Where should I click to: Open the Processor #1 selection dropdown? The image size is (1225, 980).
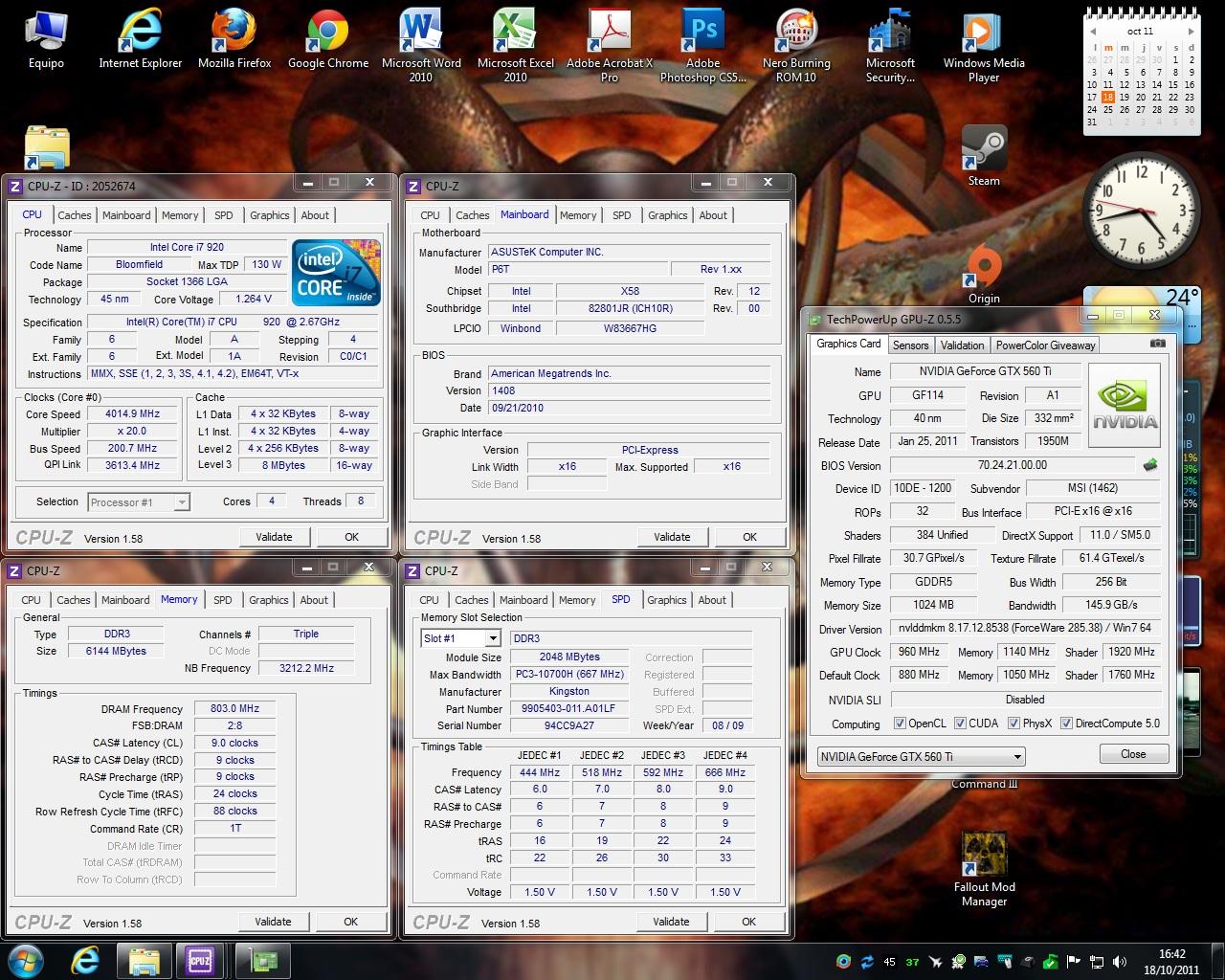139,502
